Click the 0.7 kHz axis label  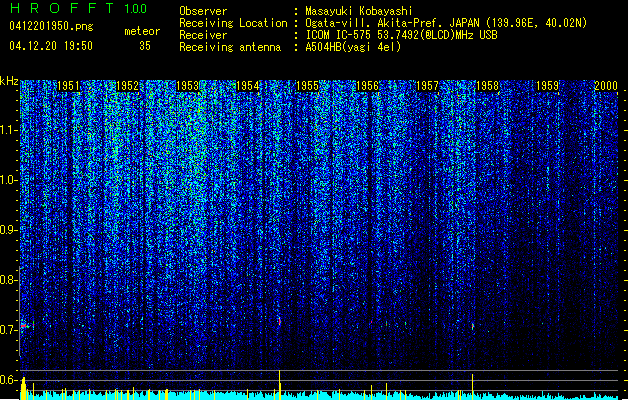point(8,330)
